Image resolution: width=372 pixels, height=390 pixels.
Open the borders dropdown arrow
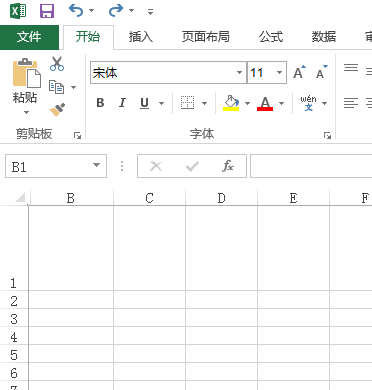point(205,103)
